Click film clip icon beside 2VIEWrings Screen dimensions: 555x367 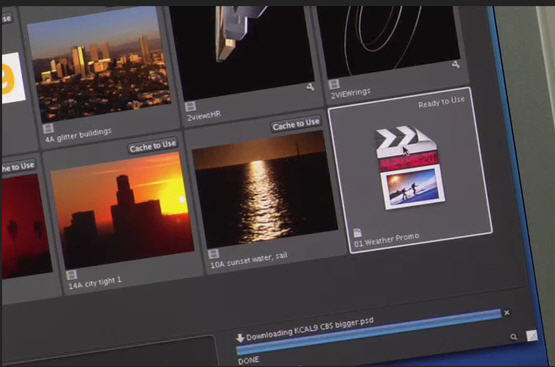334,84
